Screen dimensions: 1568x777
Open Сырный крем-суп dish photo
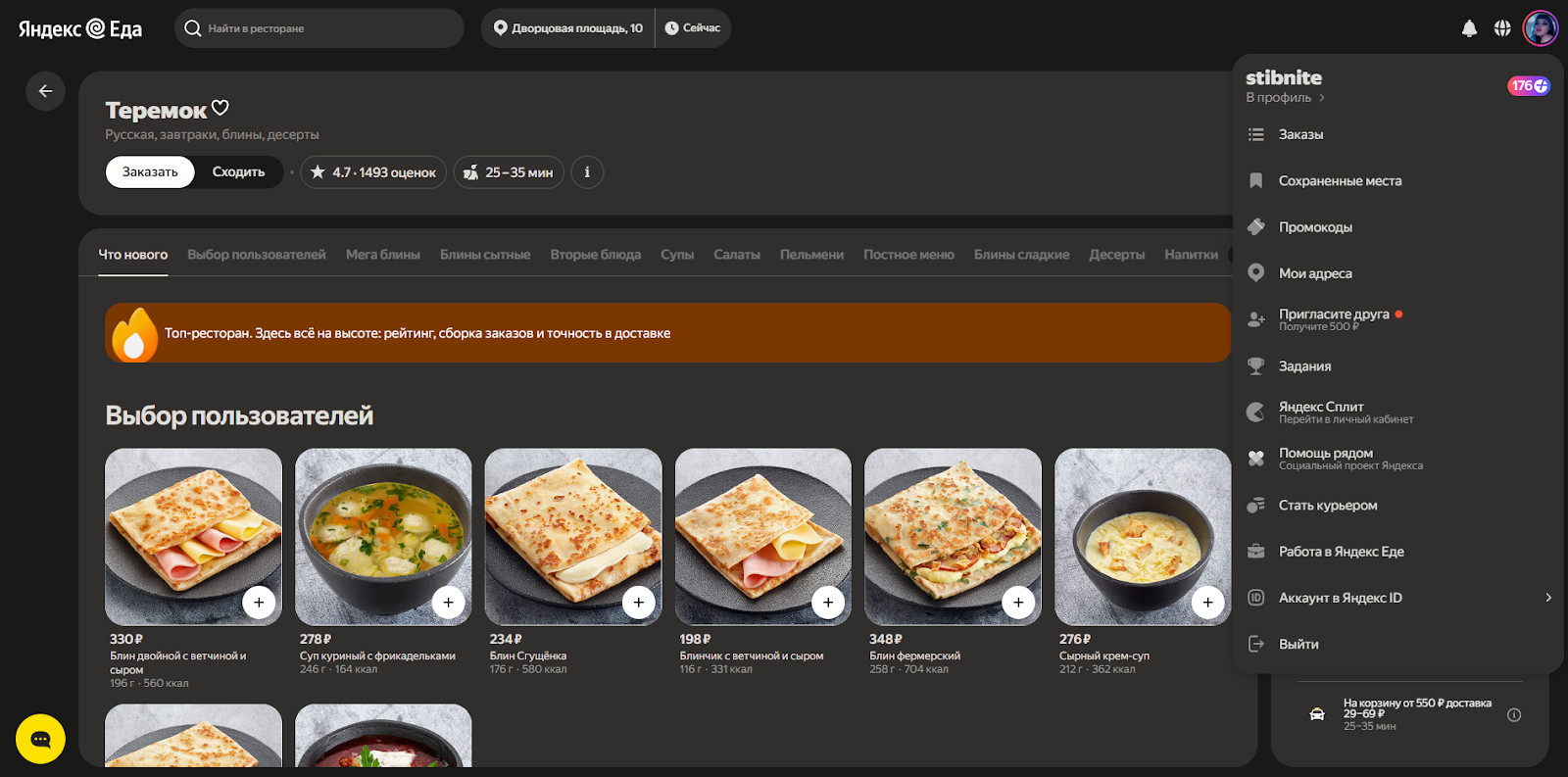tap(1143, 537)
